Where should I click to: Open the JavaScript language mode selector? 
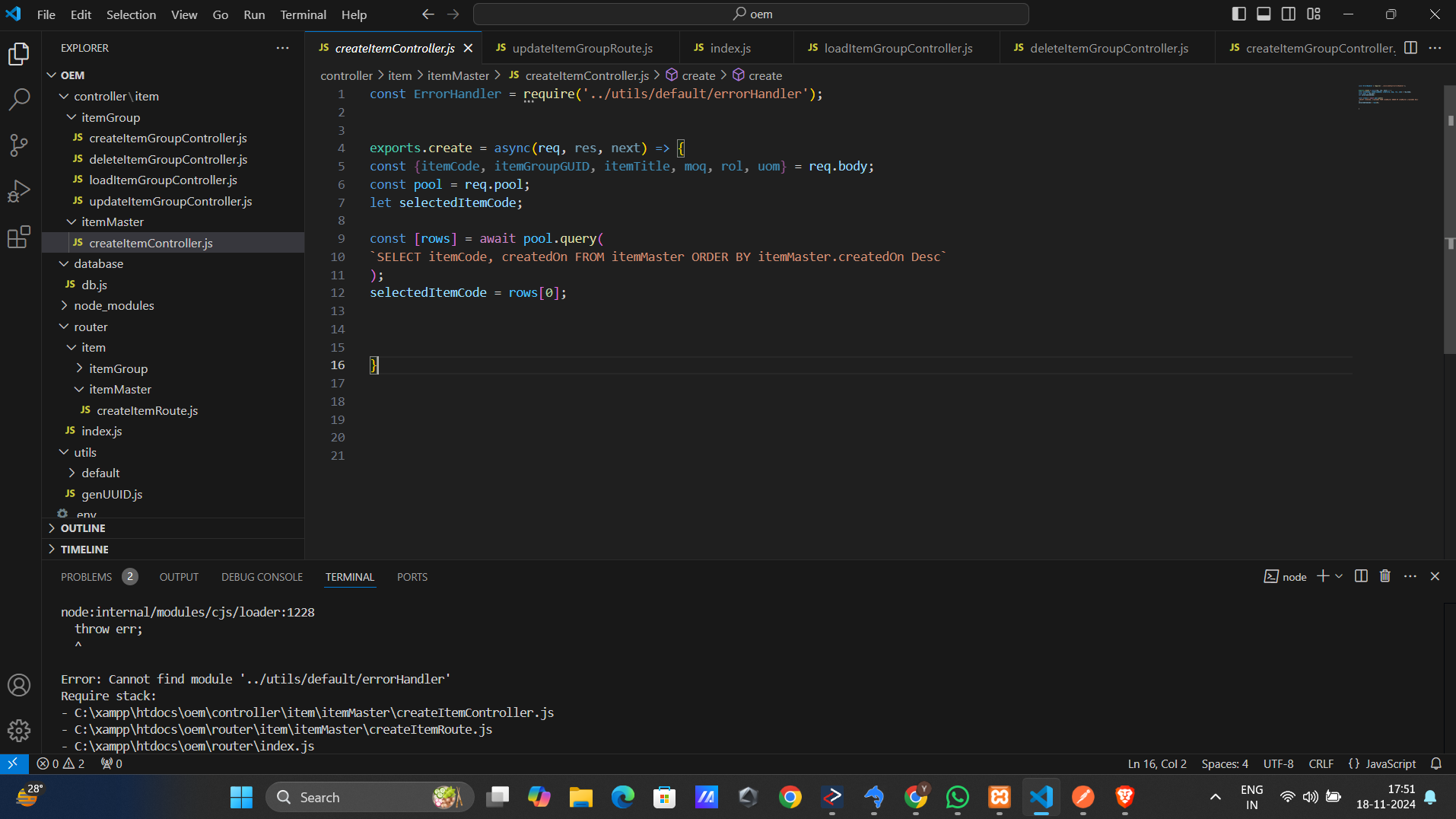1390,763
